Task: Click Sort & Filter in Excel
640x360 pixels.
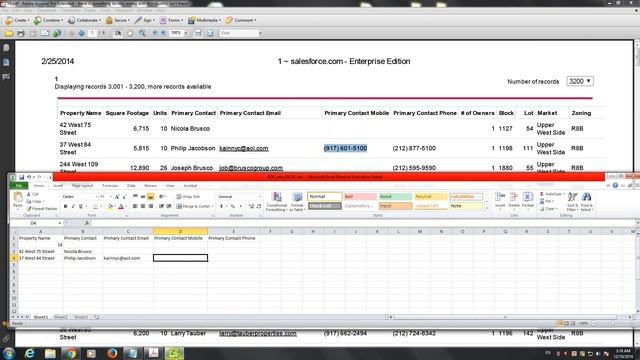Action: pos(572,202)
